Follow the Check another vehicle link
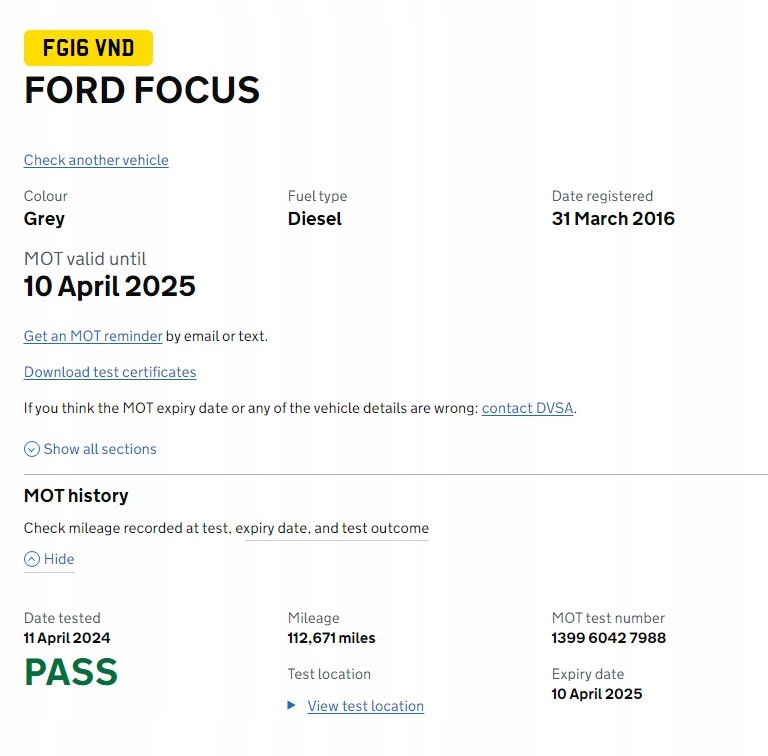This screenshot has width=768, height=756. [x=96, y=160]
